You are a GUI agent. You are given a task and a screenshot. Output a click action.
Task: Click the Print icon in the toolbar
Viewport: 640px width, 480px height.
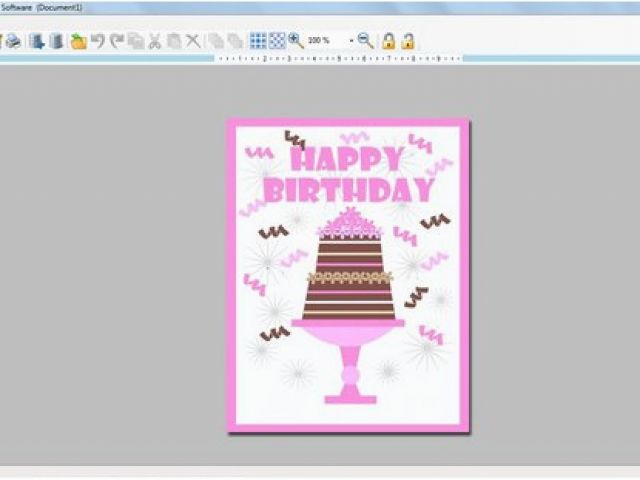[13, 41]
